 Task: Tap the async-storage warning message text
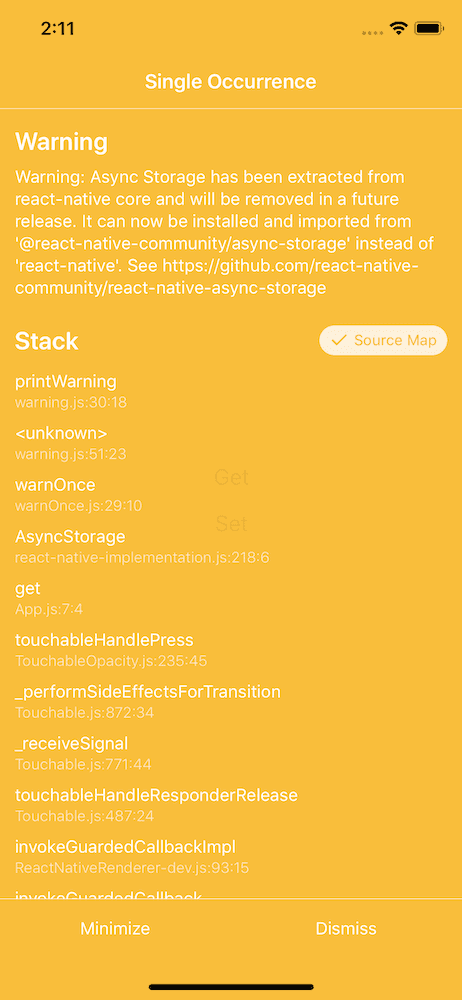225,232
